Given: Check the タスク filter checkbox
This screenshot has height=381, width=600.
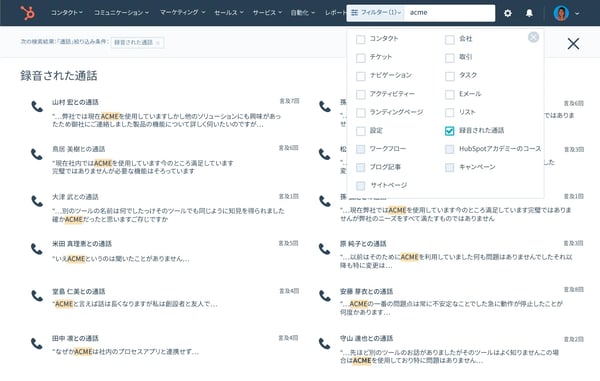Looking at the screenshot, I should (x=450, y=76).
